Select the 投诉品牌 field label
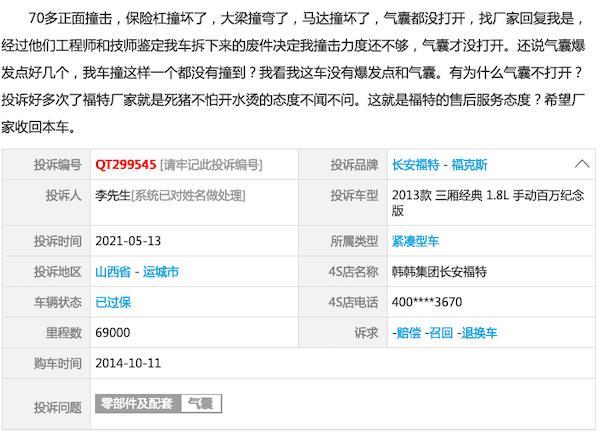Viewport: 600px width, 433px height. [x=354, y=165]
